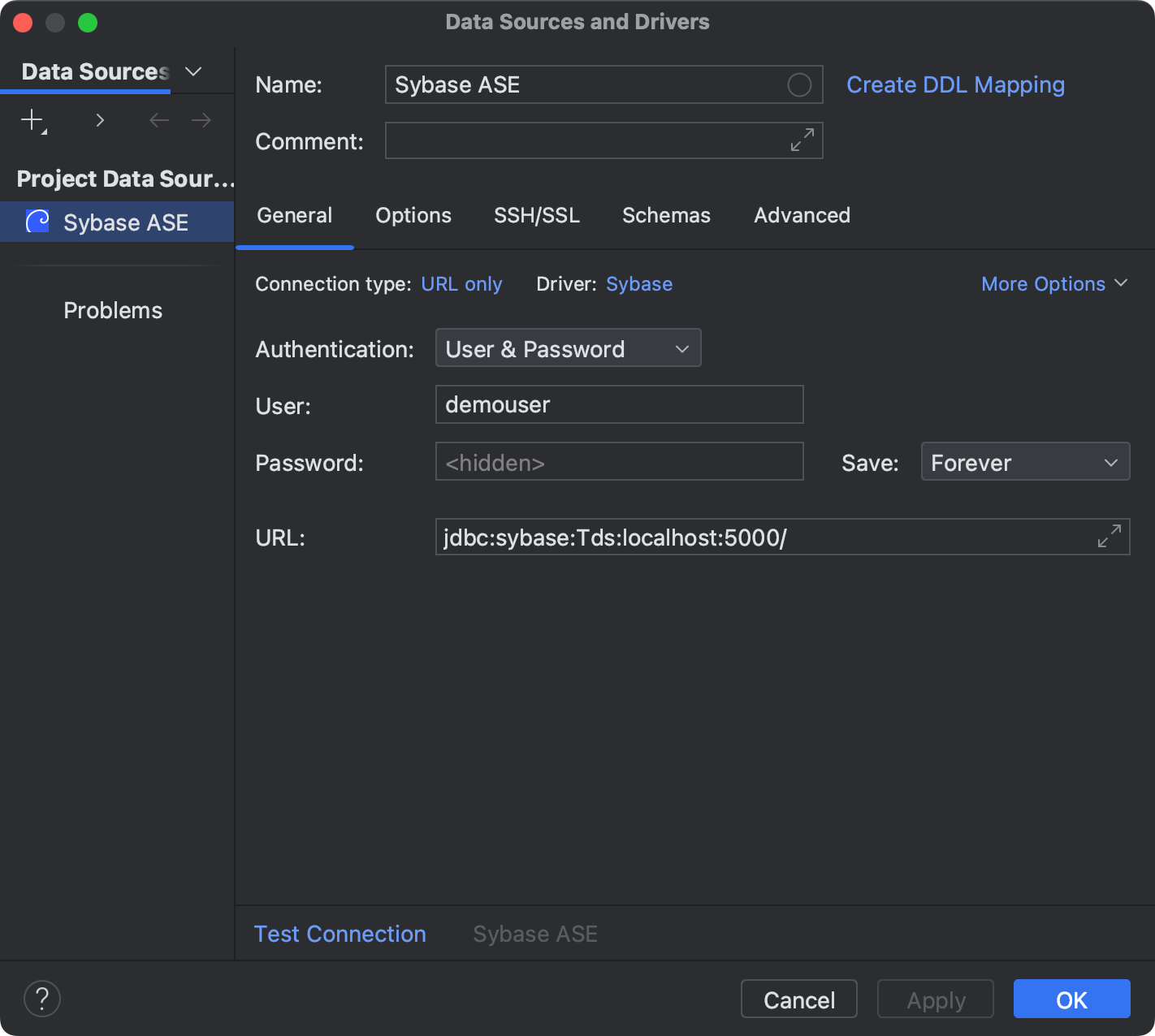Open the Authentication dropdown
Image resolution: width=1155 pixels, height=1036 pixels.
pos(568,347)
